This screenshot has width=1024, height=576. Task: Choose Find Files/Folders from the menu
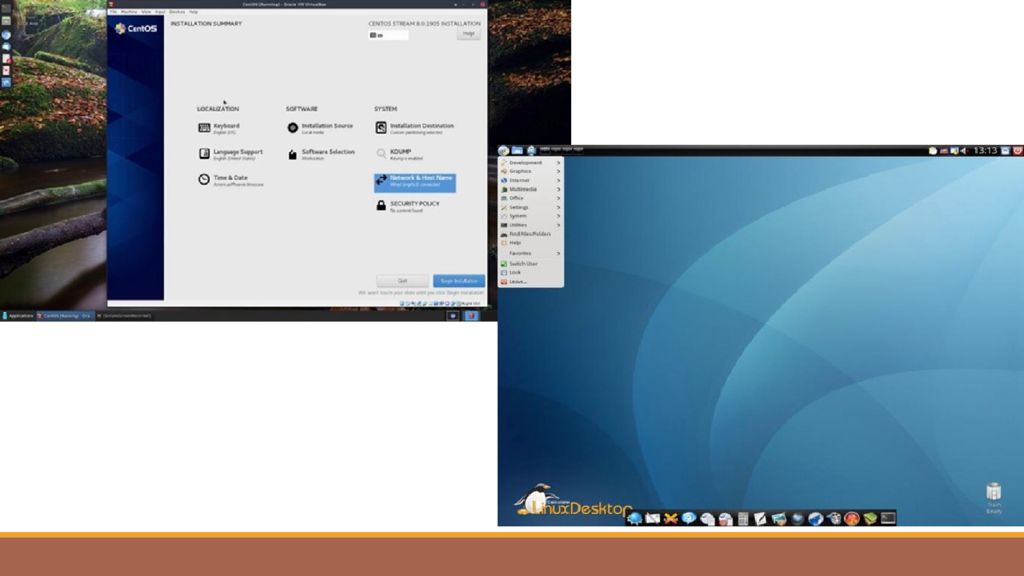[x=530, y=234]
